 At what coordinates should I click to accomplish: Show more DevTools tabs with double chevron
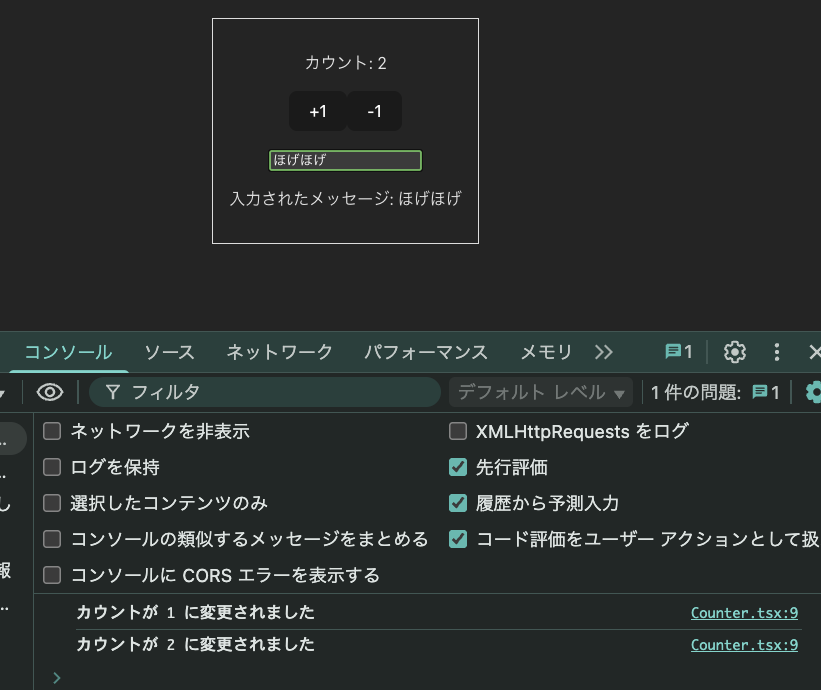click(603, 352)
